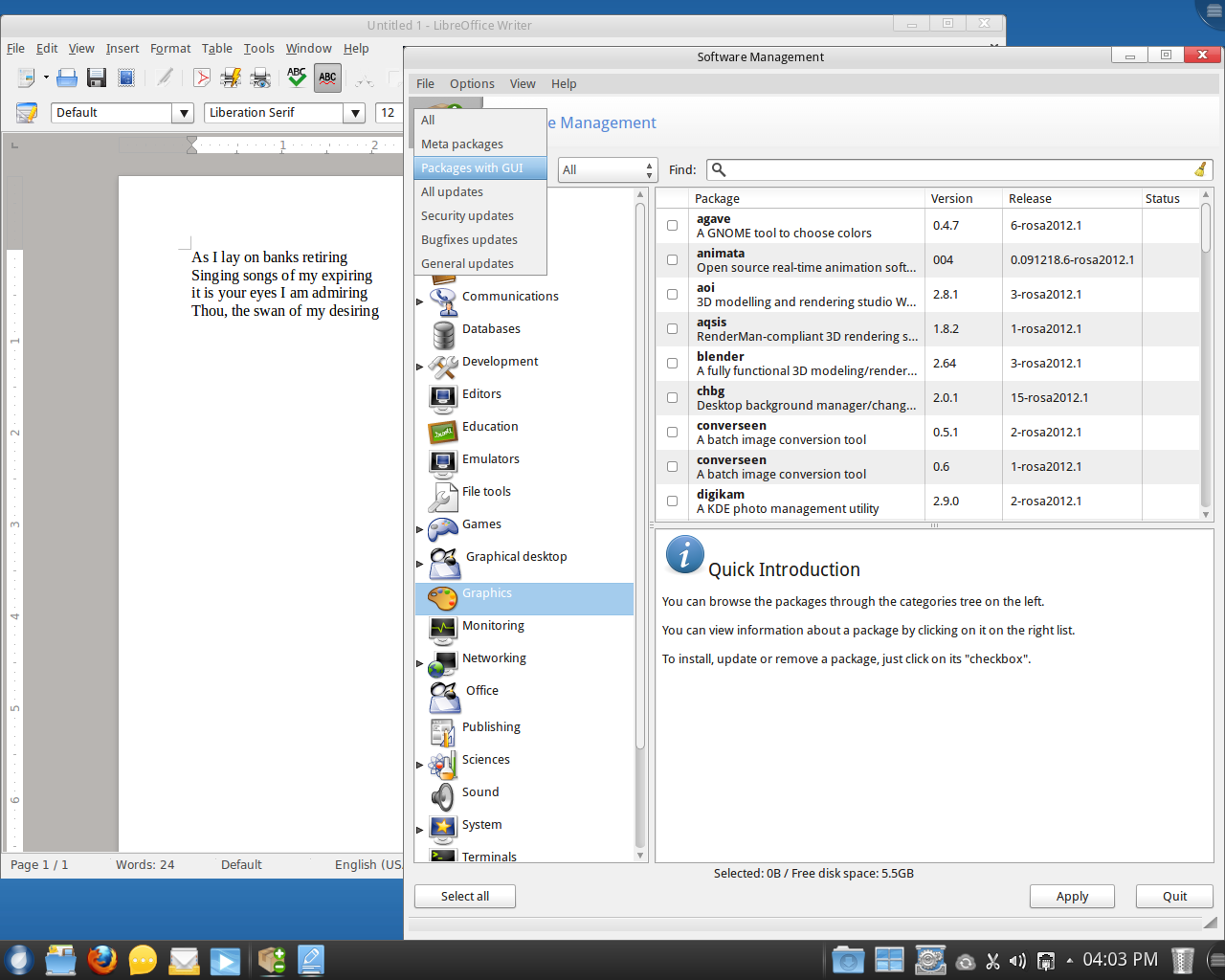This screenshot has width=1225, height=980.
Task: Open the media player taskbar icon
Action: pos(225,960)
